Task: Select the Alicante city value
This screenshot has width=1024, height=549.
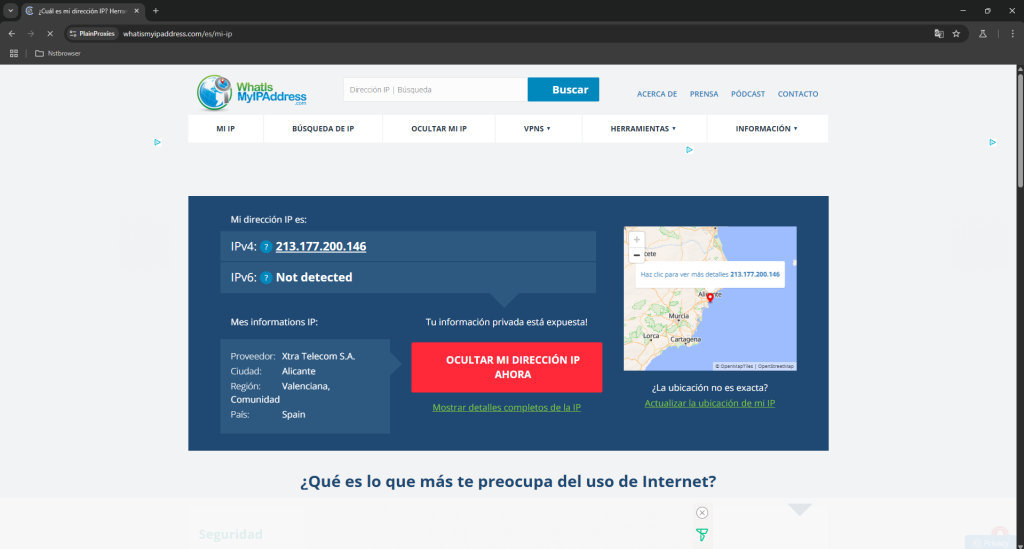Action: pyautogui.click(x=298, y=371)
